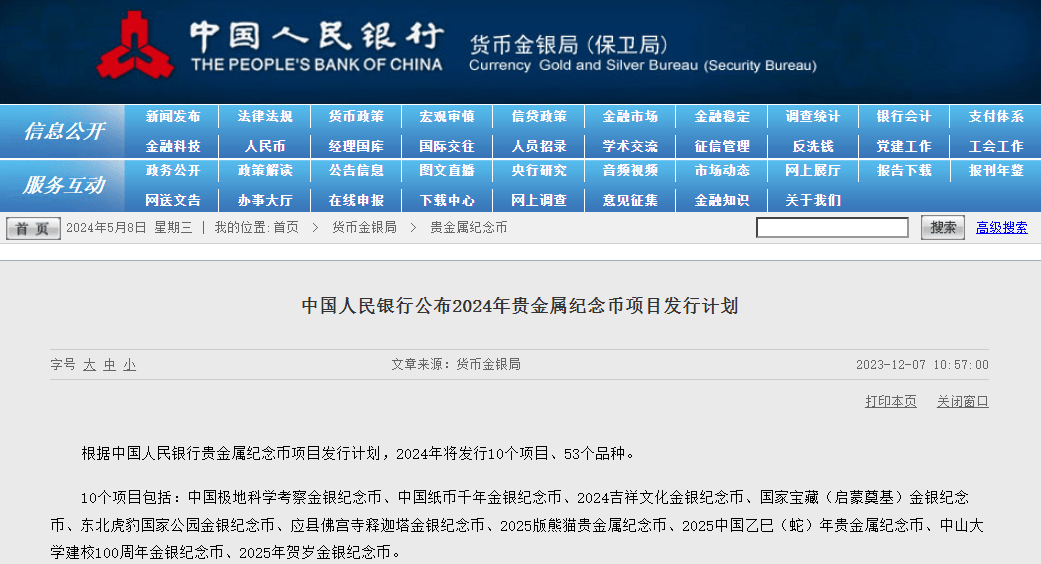Click the date 2024年5月8日 星期三
Viewport: 1041px width, 564px height.
(129, 228)
